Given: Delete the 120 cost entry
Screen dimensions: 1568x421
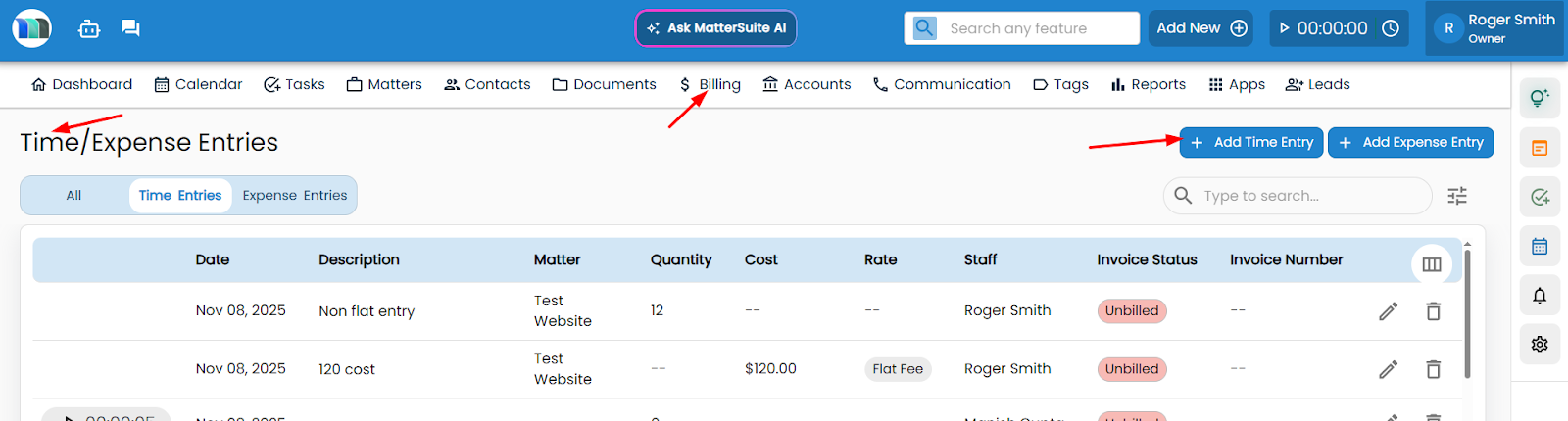Looking at the screenshot, I should click(1433, 369).
